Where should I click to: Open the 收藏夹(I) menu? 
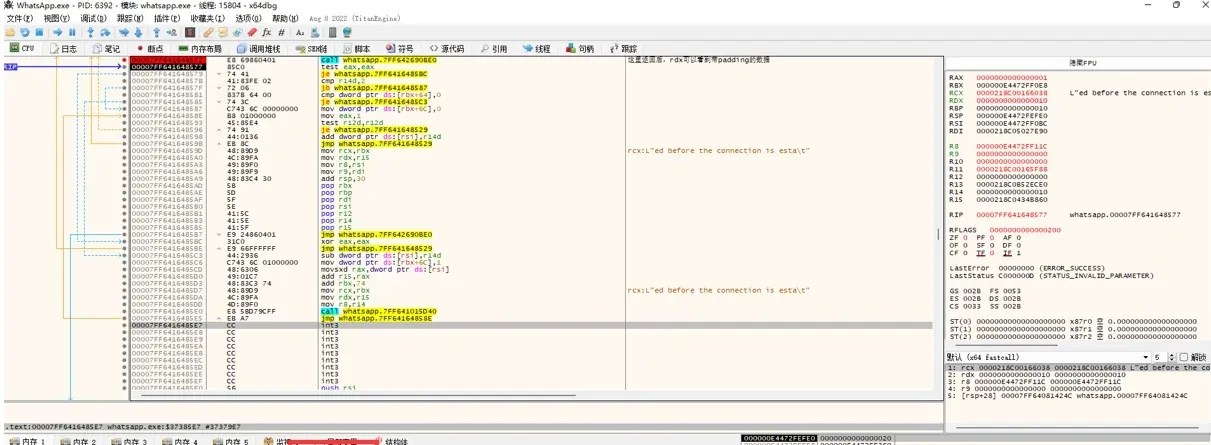(210, 18)
